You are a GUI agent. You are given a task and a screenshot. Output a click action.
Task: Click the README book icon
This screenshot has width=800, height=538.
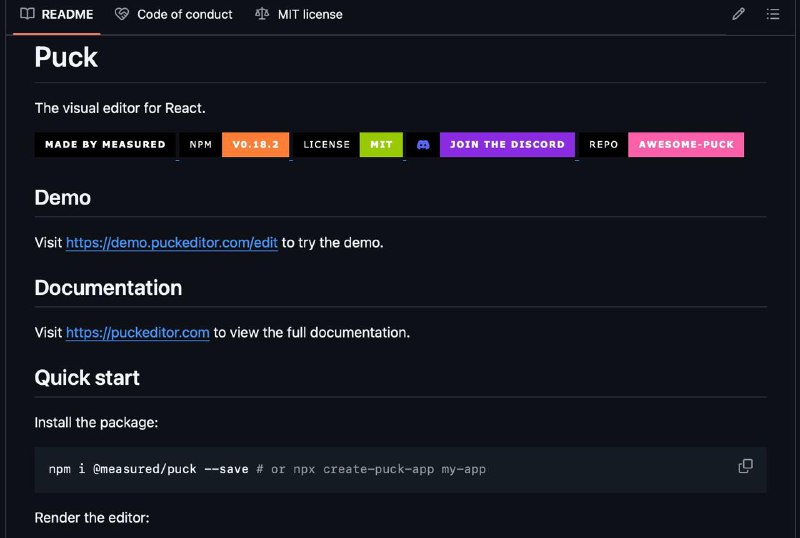[27, 14]
